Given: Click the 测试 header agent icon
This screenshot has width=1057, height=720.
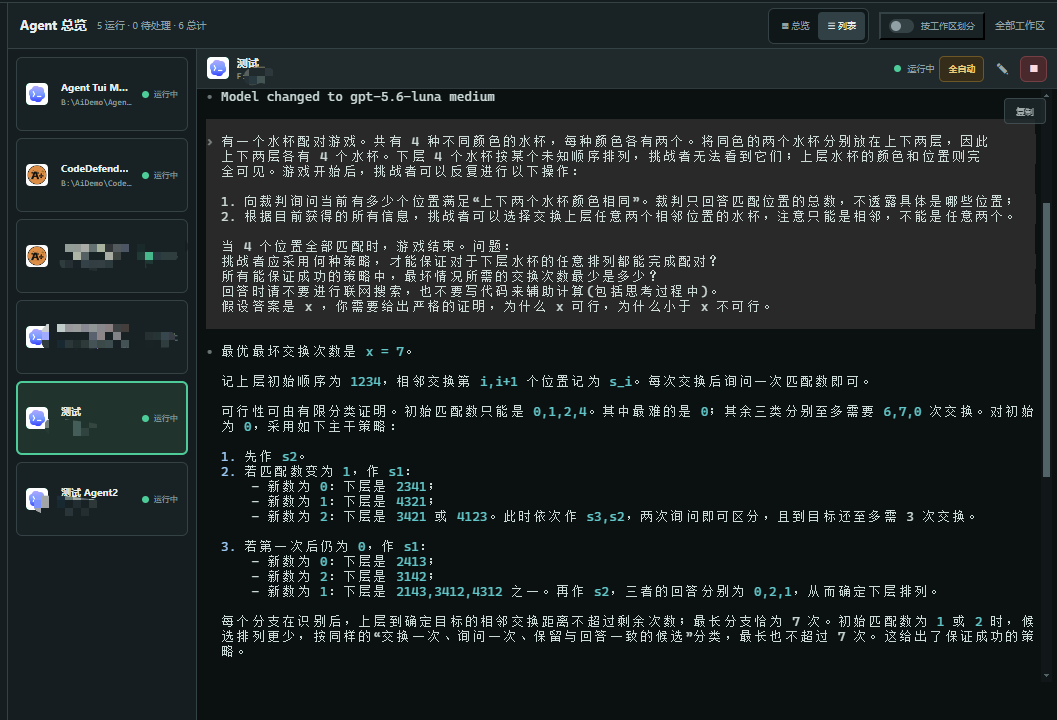Looking at the screenshot, I should click(218, 68).
